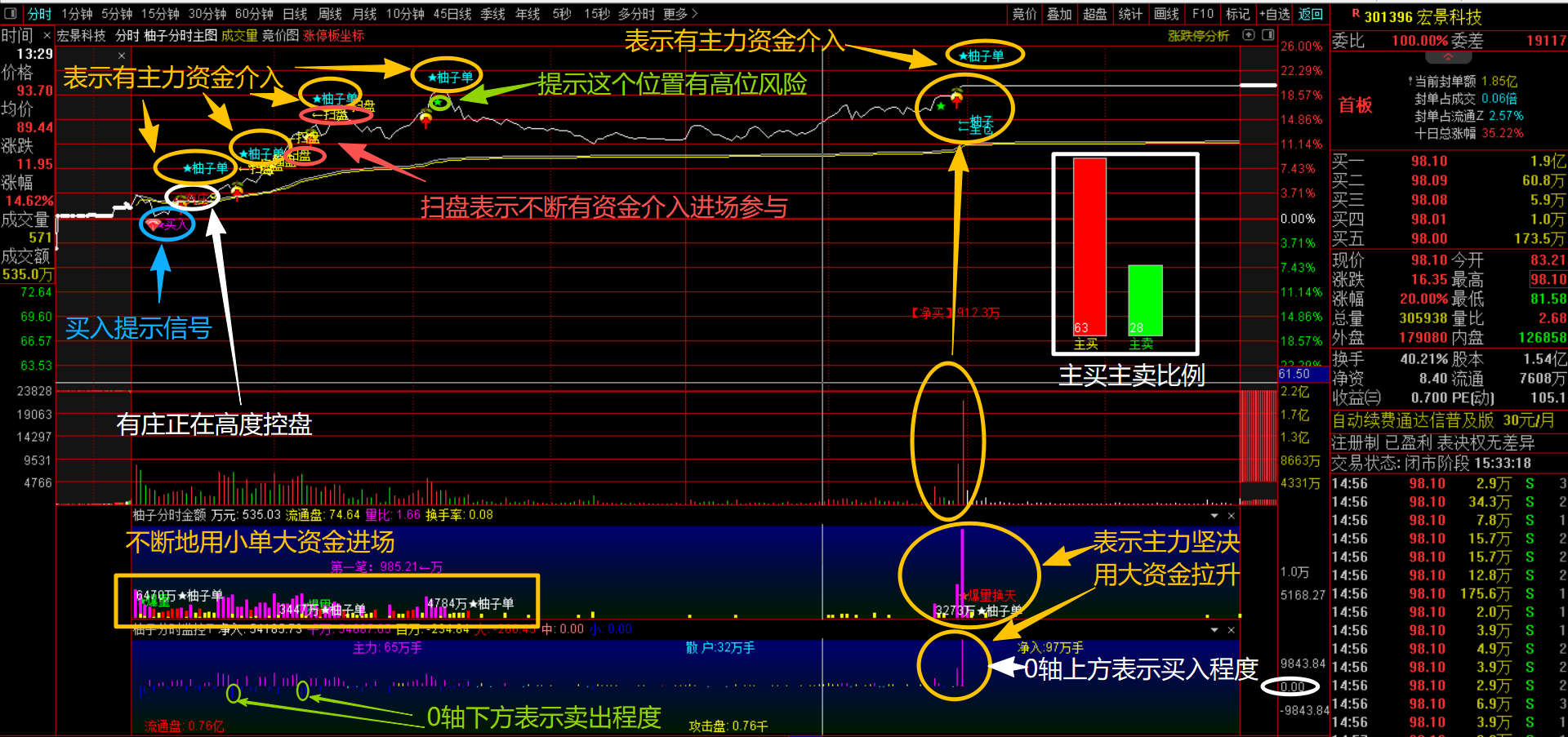Click the 竞价 toolbar button
Viewport: 1568px width, 737px height.
(1024, 14)
